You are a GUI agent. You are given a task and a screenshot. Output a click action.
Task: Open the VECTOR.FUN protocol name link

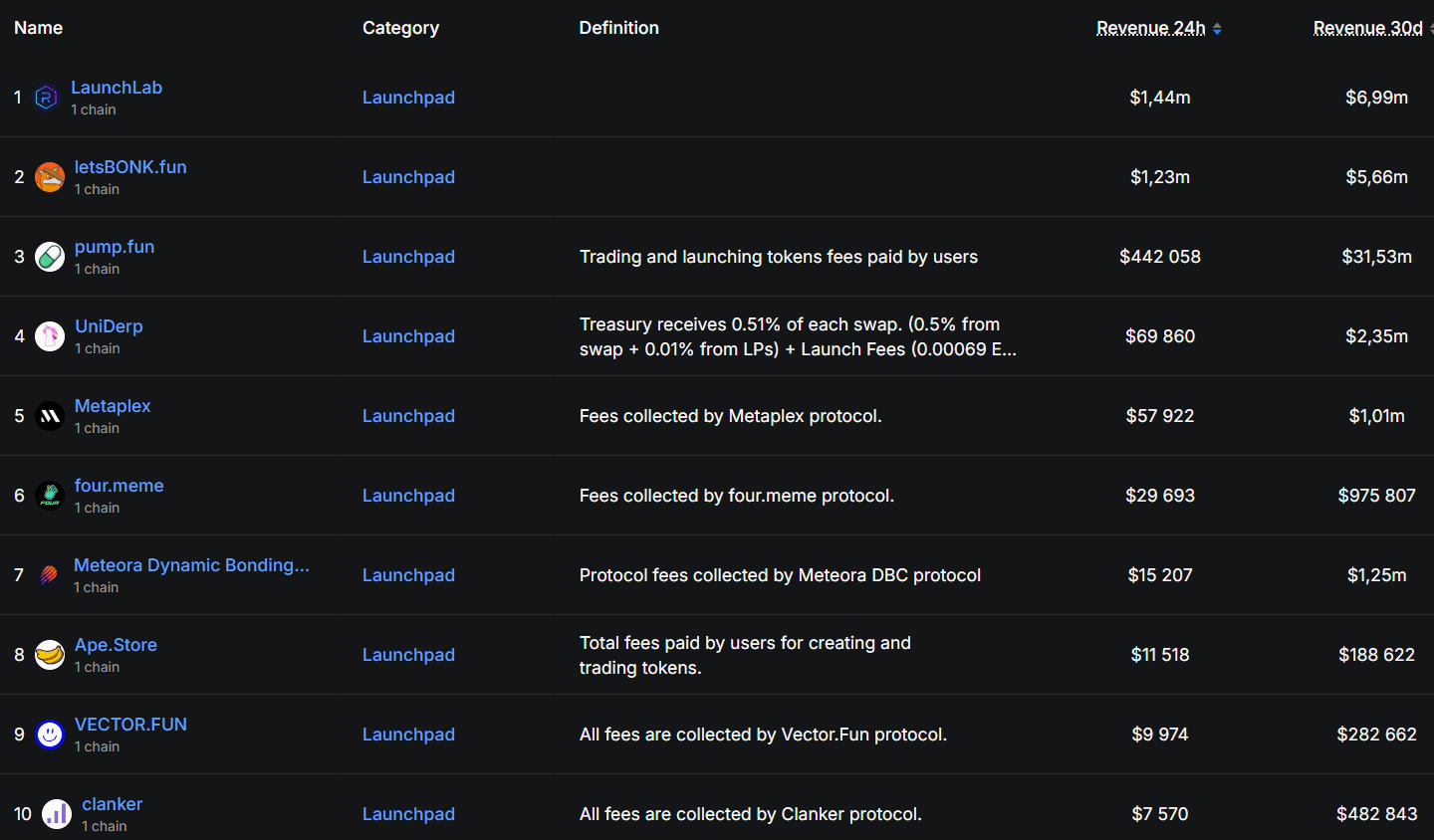pyautogui.click(x=130, y=725)
